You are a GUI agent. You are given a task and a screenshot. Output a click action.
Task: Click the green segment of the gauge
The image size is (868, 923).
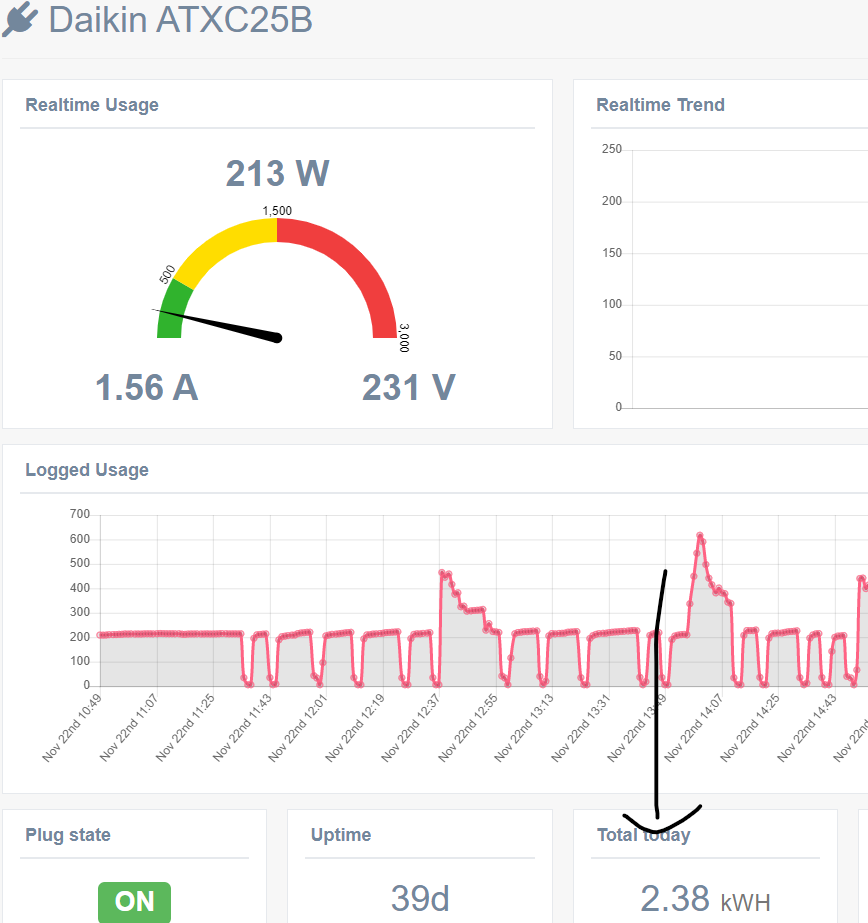[x=172, y=311]
